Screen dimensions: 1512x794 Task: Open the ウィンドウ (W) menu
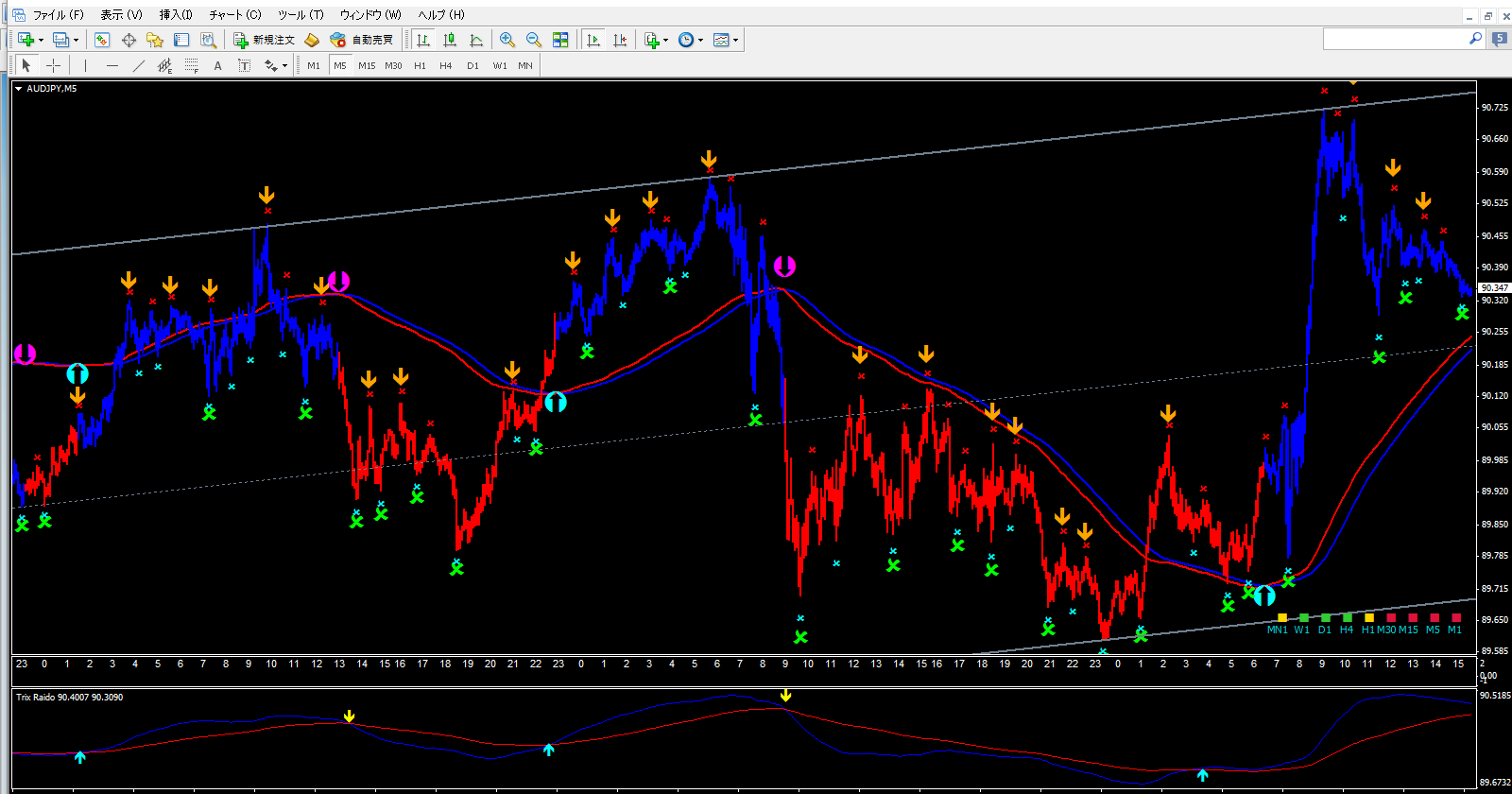[x=370, y=14]
